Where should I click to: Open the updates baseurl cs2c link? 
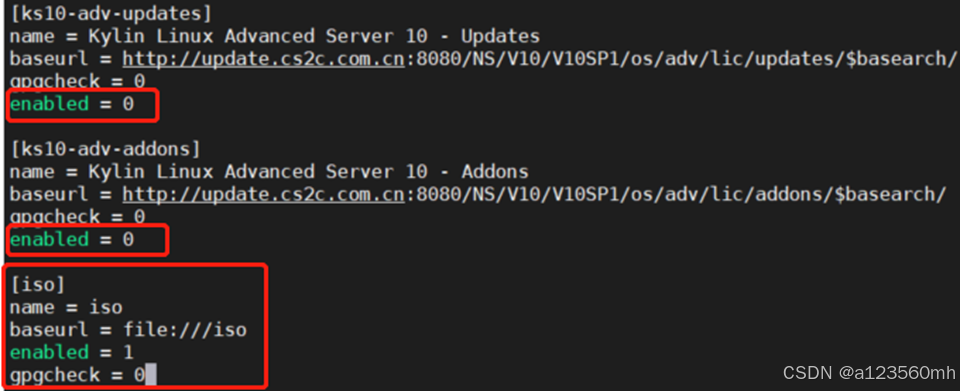point(263,59)
